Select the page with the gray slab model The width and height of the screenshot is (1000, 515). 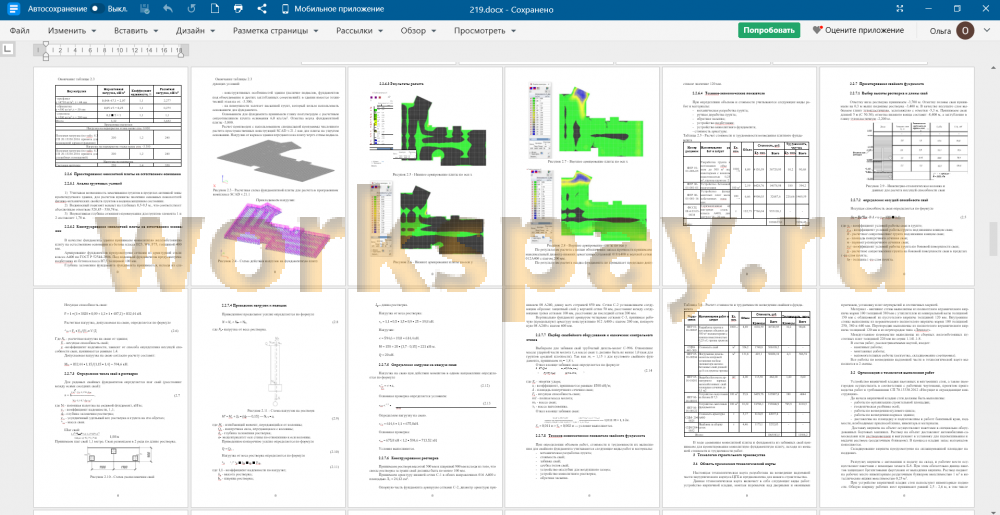(268, 175)
